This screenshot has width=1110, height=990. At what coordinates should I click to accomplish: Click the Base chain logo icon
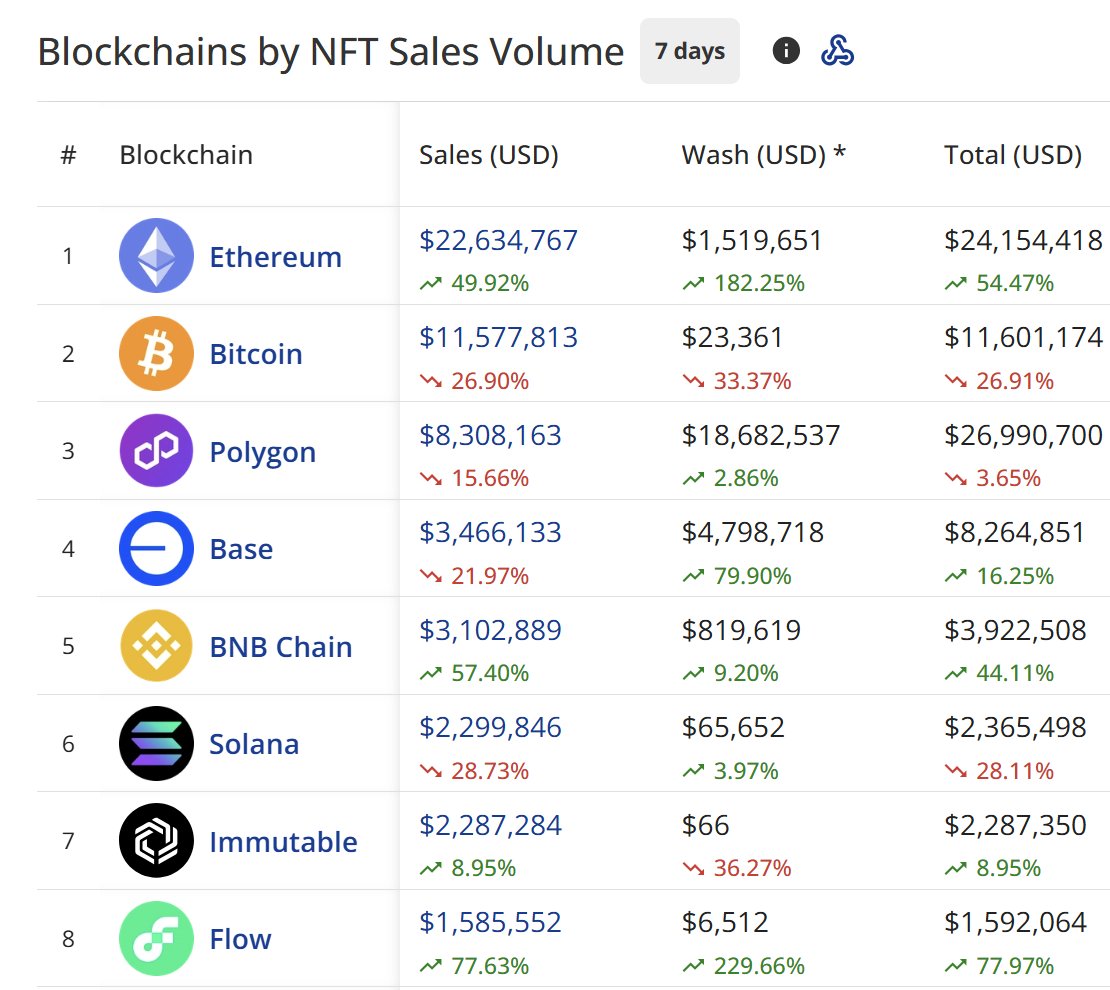[156, 549]
